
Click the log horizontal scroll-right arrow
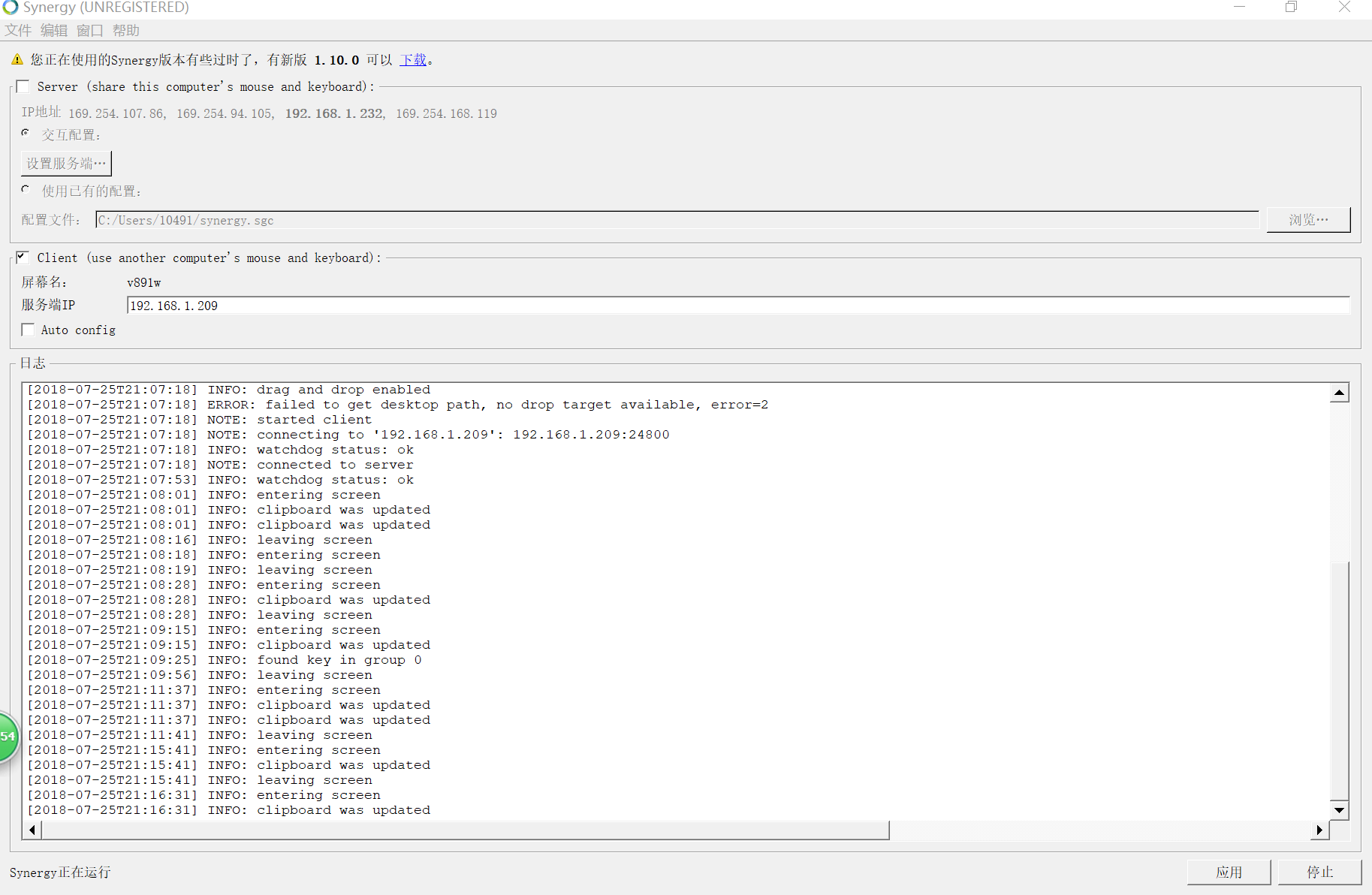click(1319, 830)
